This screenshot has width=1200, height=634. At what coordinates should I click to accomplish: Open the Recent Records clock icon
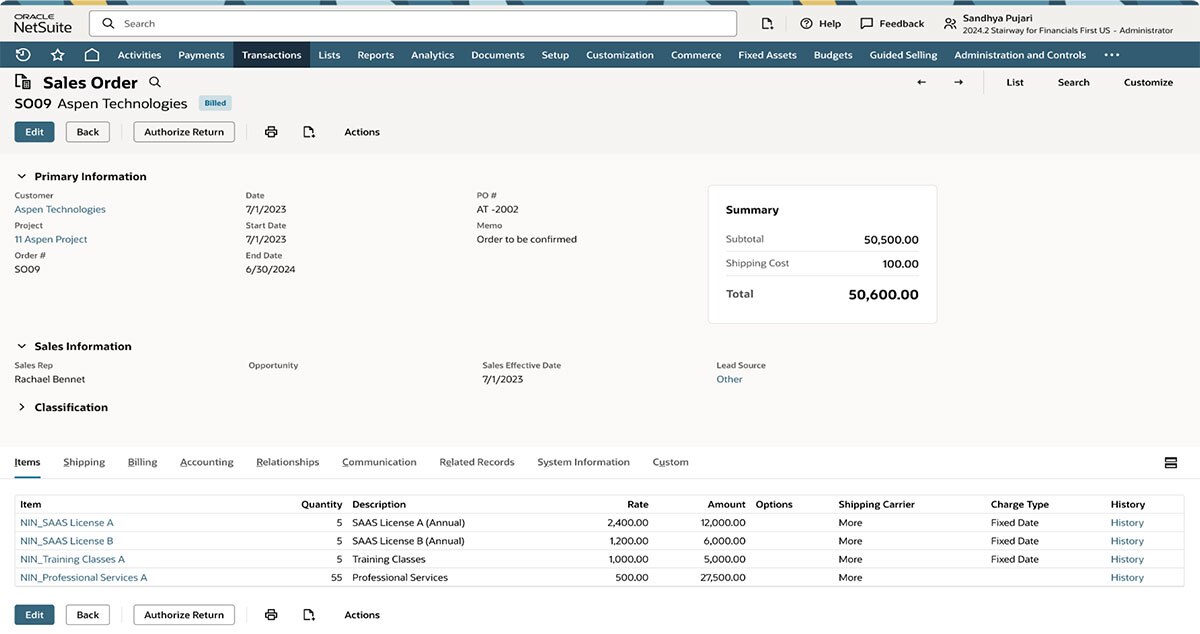(23, 55)
